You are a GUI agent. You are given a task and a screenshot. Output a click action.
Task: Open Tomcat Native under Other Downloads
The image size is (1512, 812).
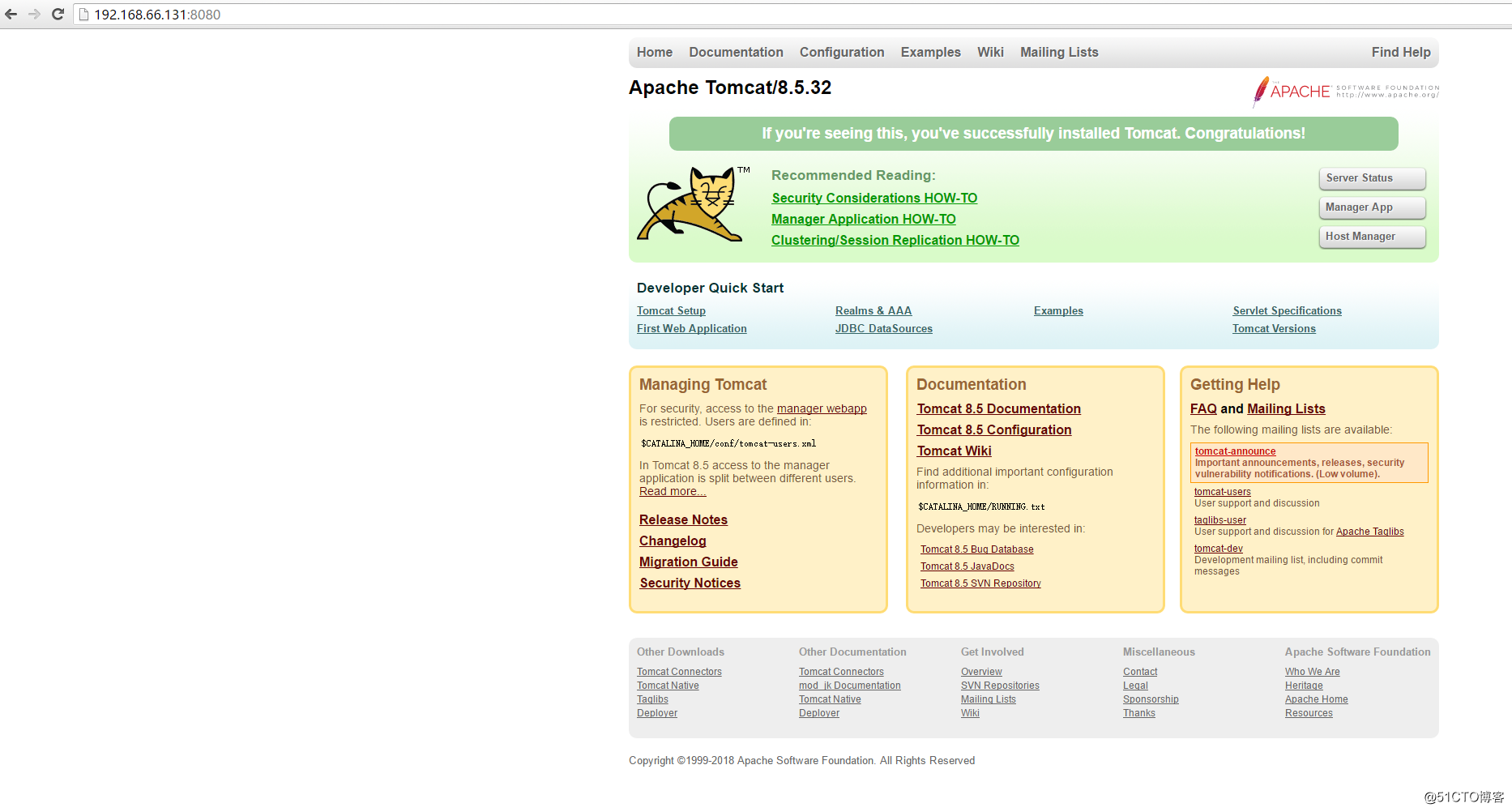click(x=668, y=686)
